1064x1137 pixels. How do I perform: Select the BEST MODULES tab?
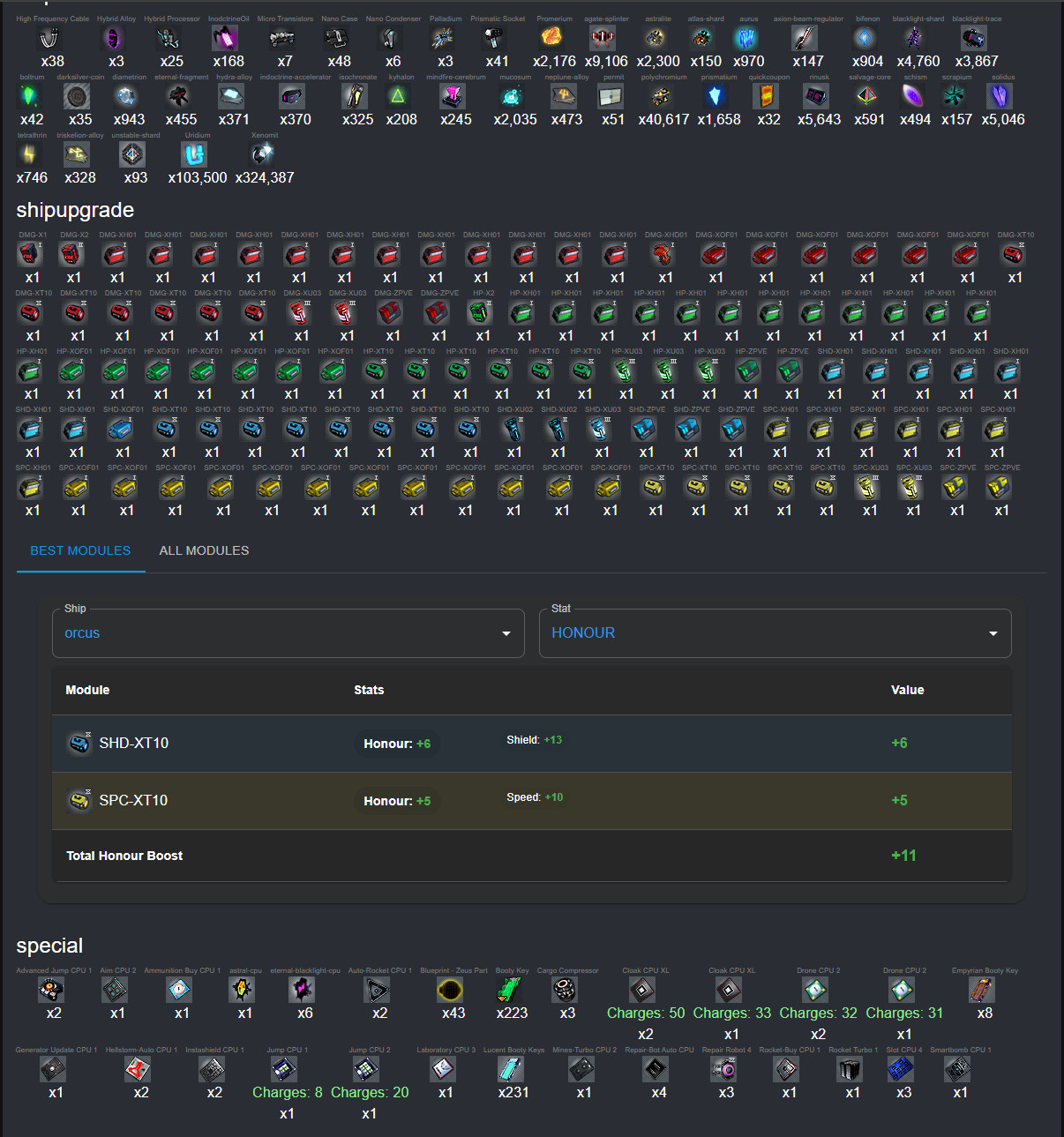pyautogui.click(x=80, y=550)
